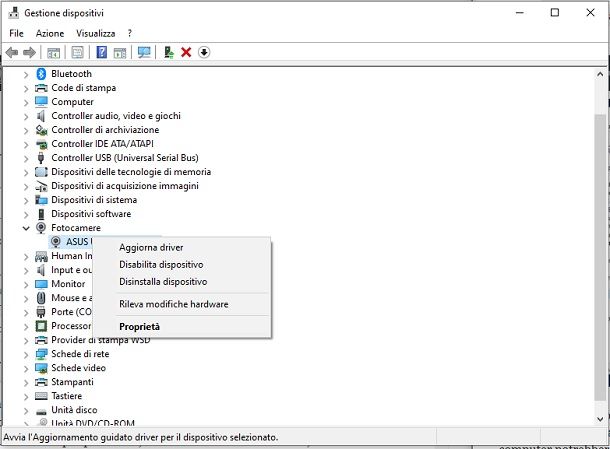The width and height of the screenshot is (610, 449).
Task: Click the Bluetooth device category icon
Action: (x=41, y=74)
